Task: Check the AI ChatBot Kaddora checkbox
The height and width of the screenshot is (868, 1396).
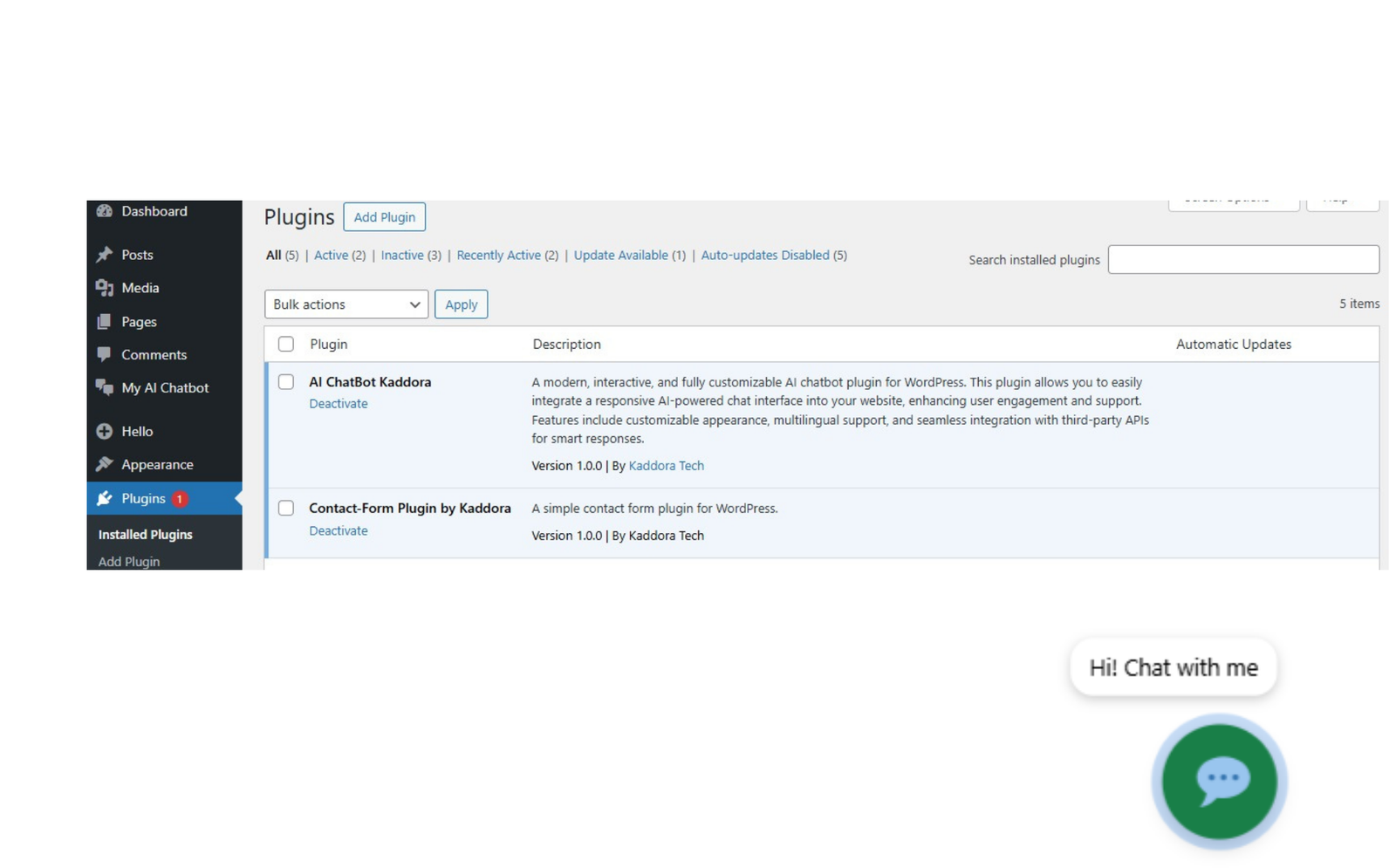Action: 286,382
